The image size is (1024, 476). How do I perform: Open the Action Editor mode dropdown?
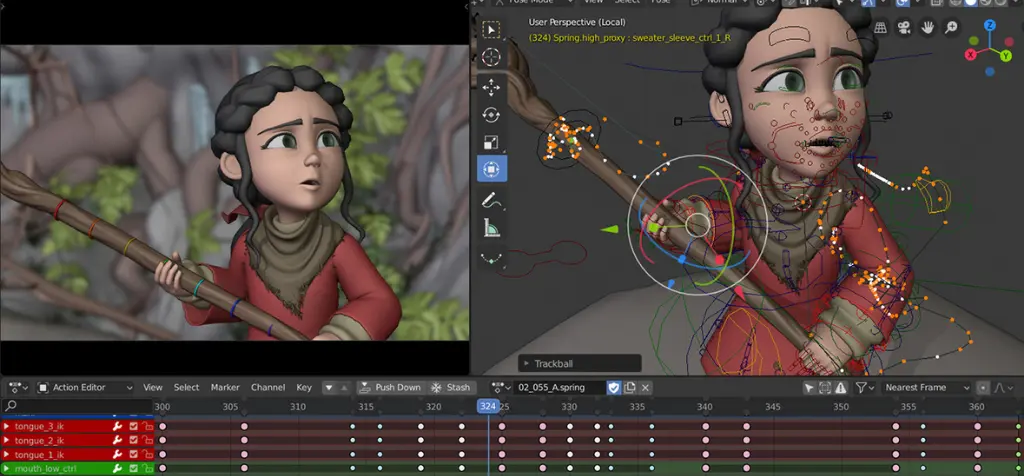(85, 387)
